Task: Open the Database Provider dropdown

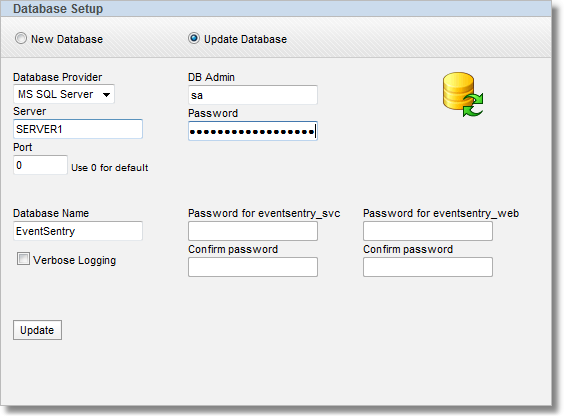Action: pos(64,94)
